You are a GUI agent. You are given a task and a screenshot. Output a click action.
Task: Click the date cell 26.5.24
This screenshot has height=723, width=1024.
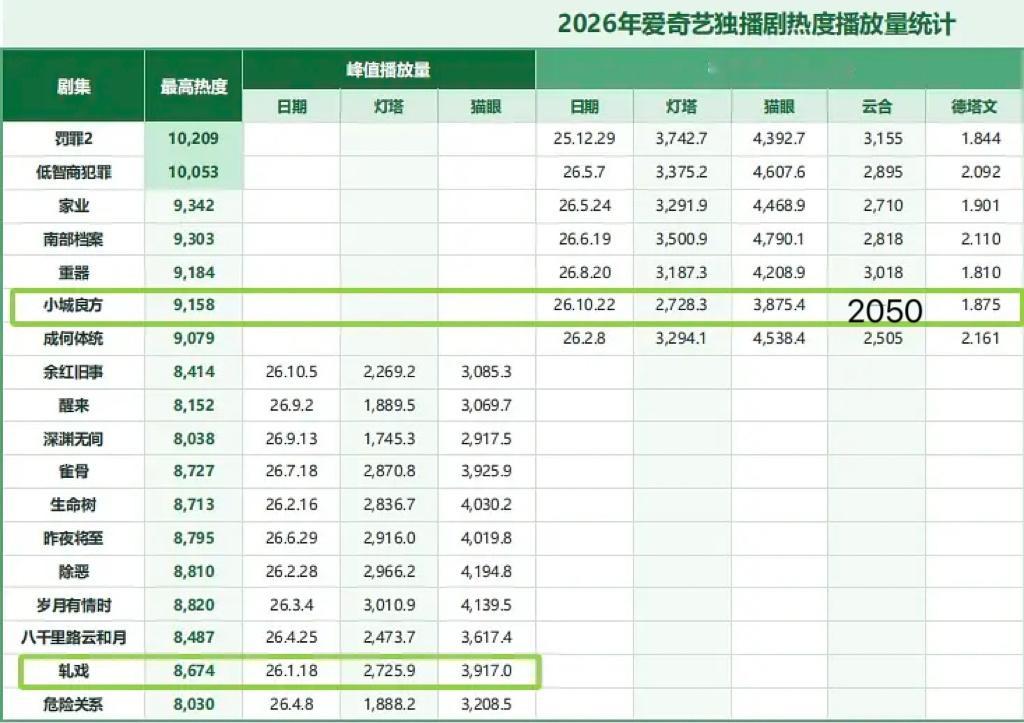(584, 206)
